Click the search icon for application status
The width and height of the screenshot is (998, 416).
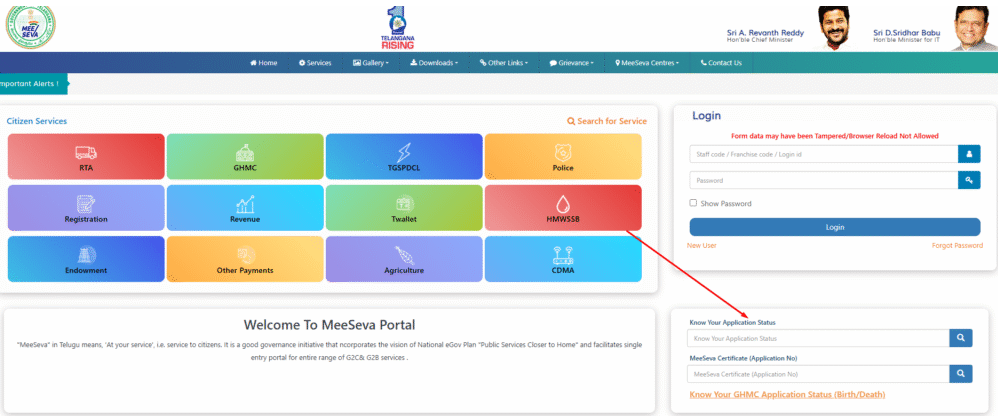[960, 339]
